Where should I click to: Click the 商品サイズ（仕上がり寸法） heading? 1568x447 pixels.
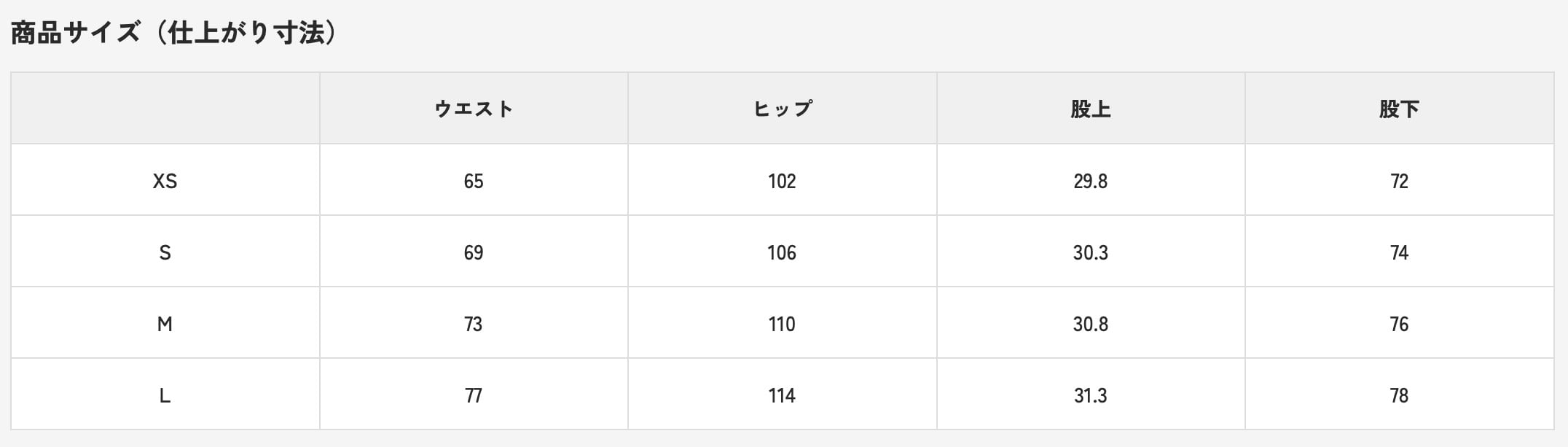pos(175,33)
